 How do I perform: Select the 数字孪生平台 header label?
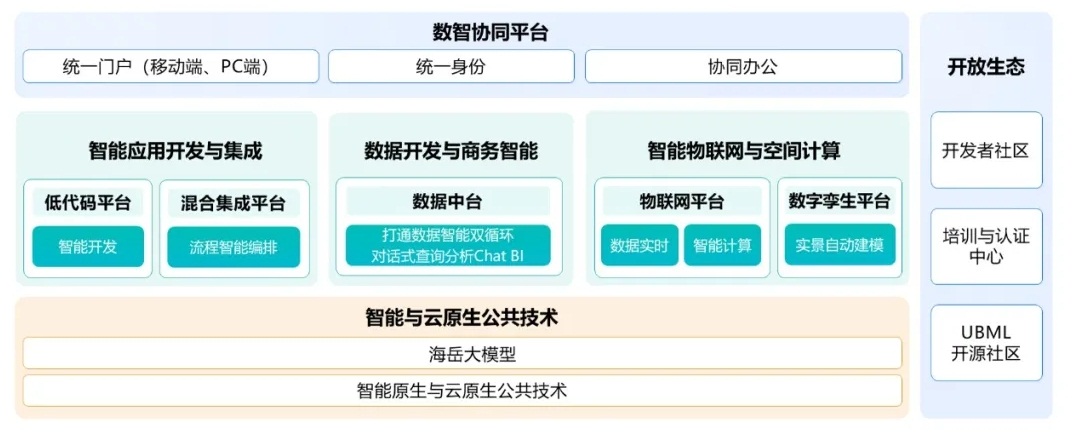839,201
